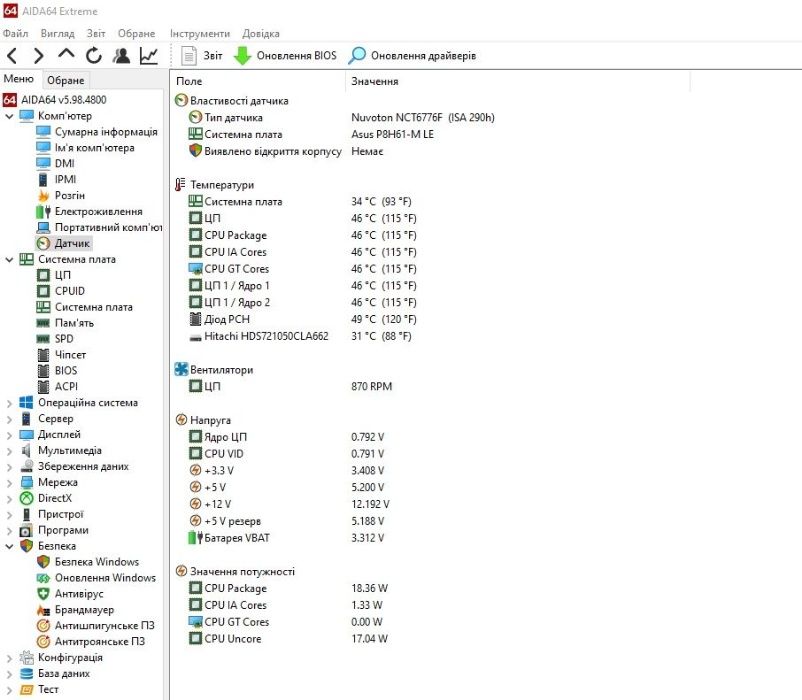
Task: Select Ім'я комп'ютера tree item
Action: [x=85, y=148]
